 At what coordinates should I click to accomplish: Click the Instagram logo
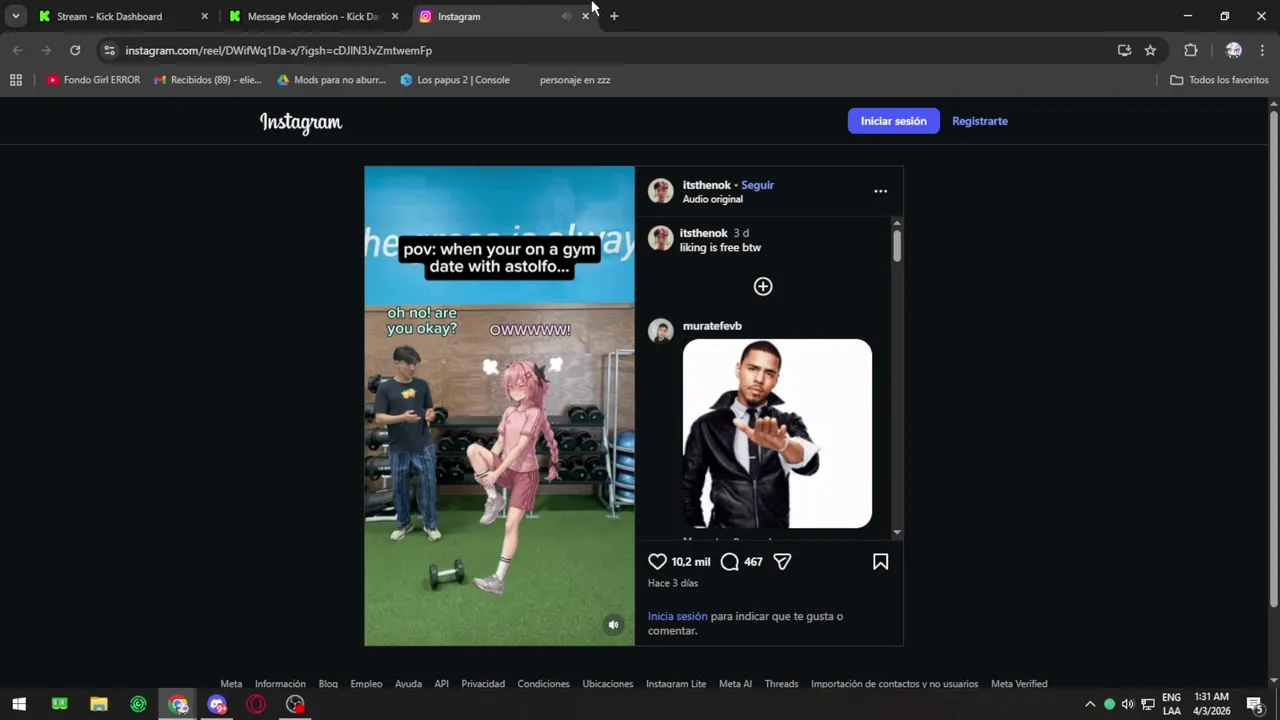(x=301, y=122)
